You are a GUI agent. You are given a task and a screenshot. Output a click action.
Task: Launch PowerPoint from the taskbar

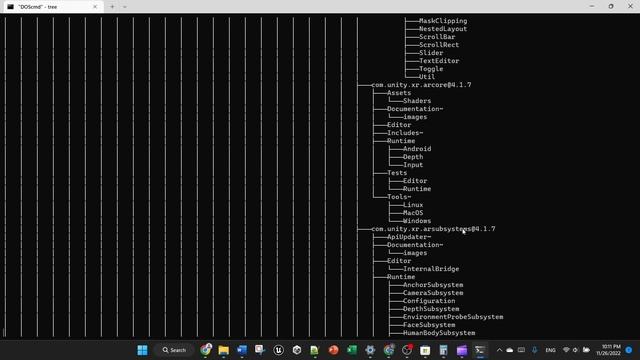333,350
